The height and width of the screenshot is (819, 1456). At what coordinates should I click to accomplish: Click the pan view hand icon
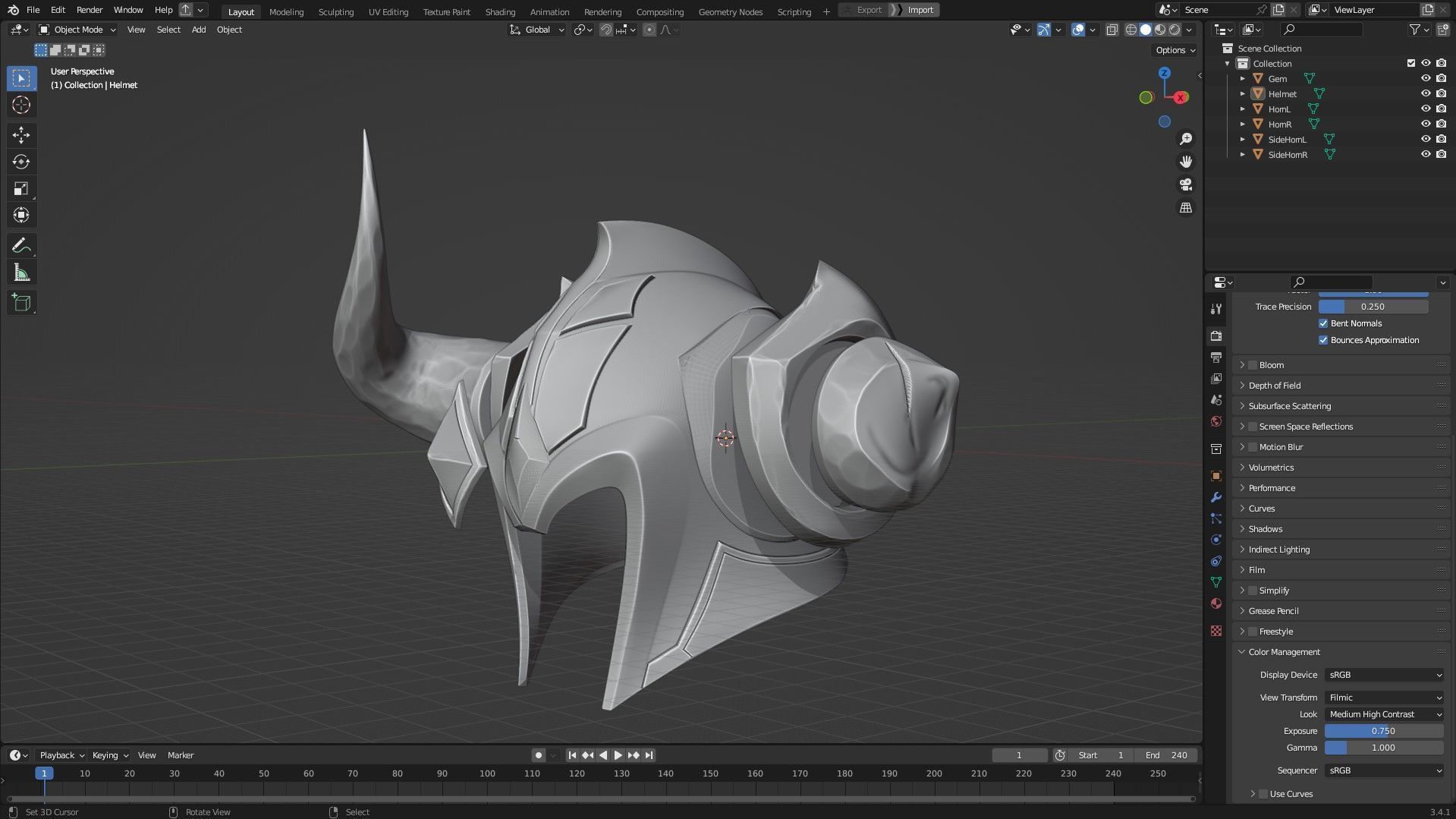tap(1185, 162)
